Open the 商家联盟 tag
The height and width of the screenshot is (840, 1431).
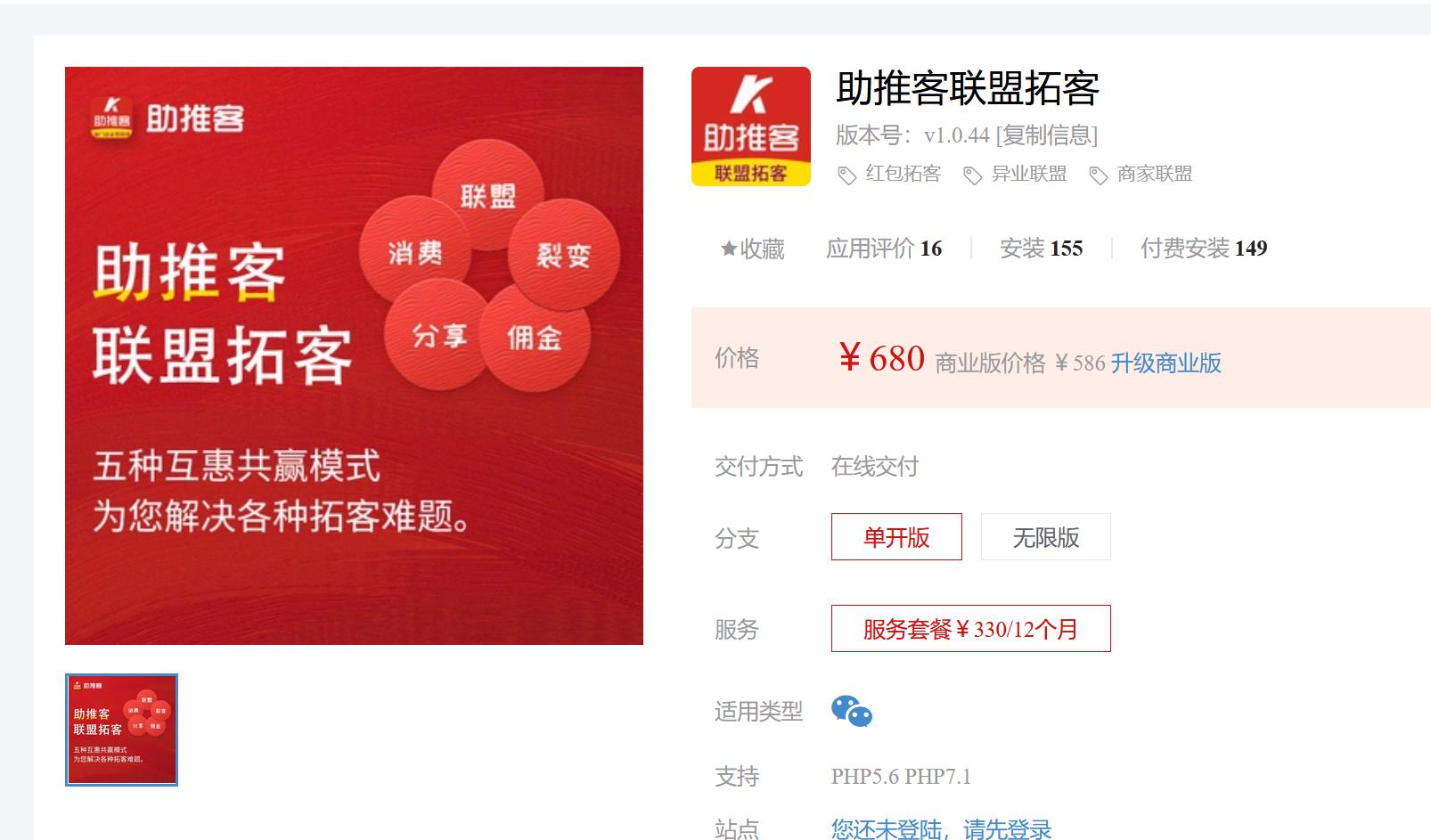click(1155, 174)
